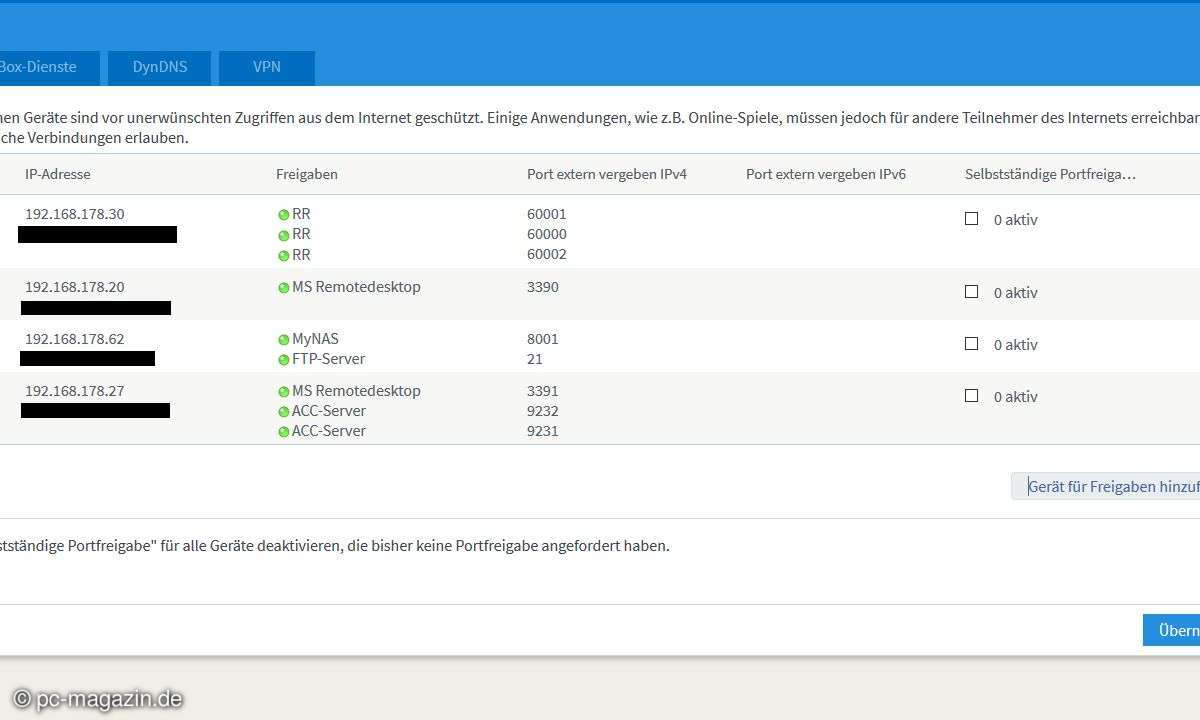Click FTP-Server share entry
1200x720 pixels.
tap(328, 359)
